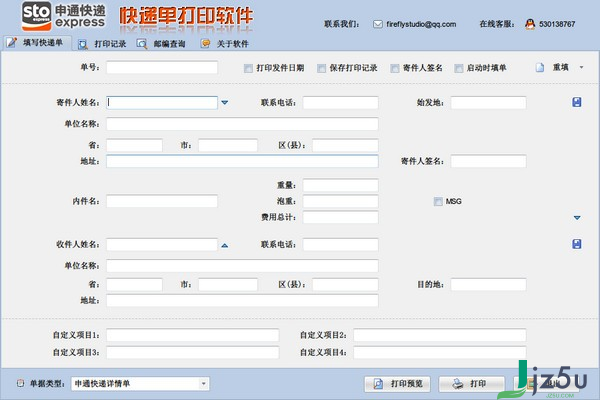Click the 打印记录 tab icon
600x400 pixels.
pos(83,44)
